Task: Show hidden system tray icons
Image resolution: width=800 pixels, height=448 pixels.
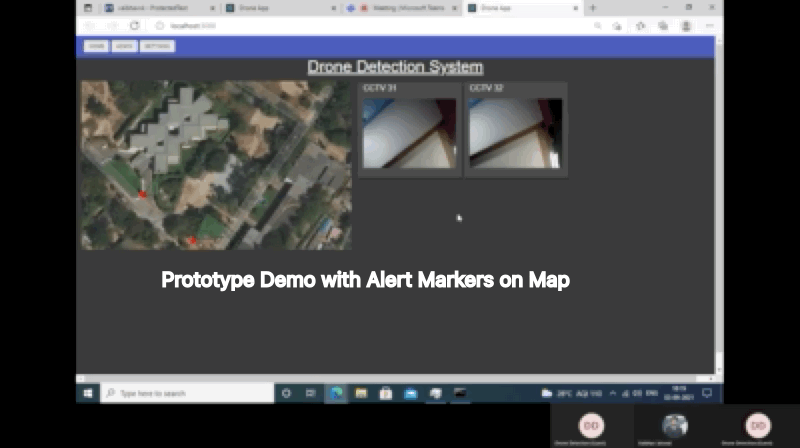Action: 613,393
